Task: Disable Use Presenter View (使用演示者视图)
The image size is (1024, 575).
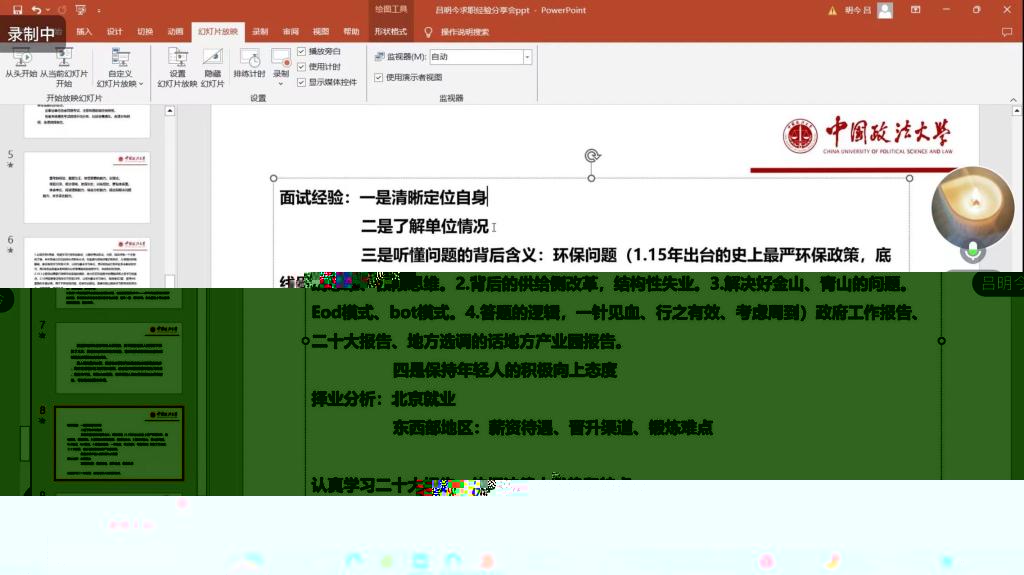Action: pyautogui.click(x=379, y=77)
